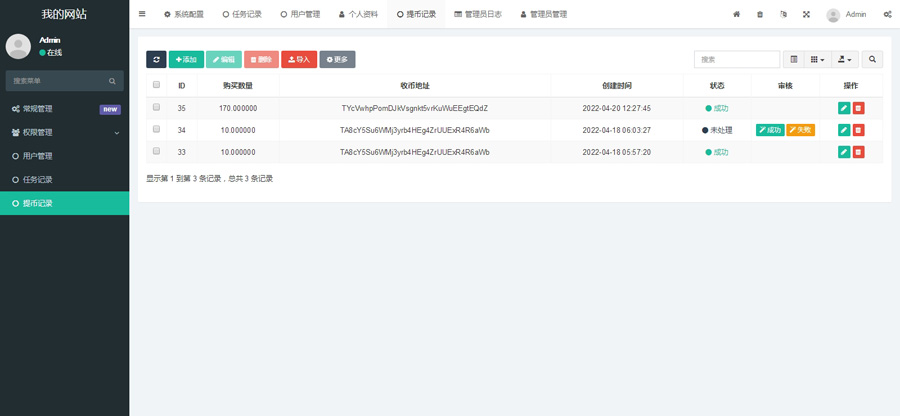Open 任务记录 in the sidebar
This screenshot has height=416, width=900.
tap(38, 180)
